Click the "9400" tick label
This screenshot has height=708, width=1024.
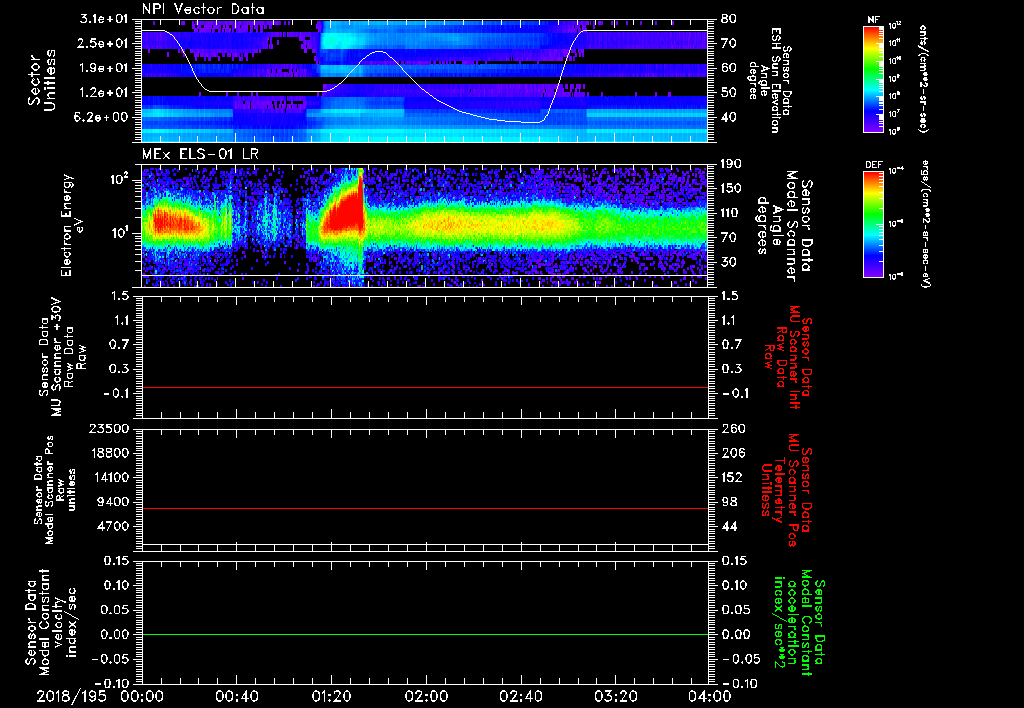(115, 502)
